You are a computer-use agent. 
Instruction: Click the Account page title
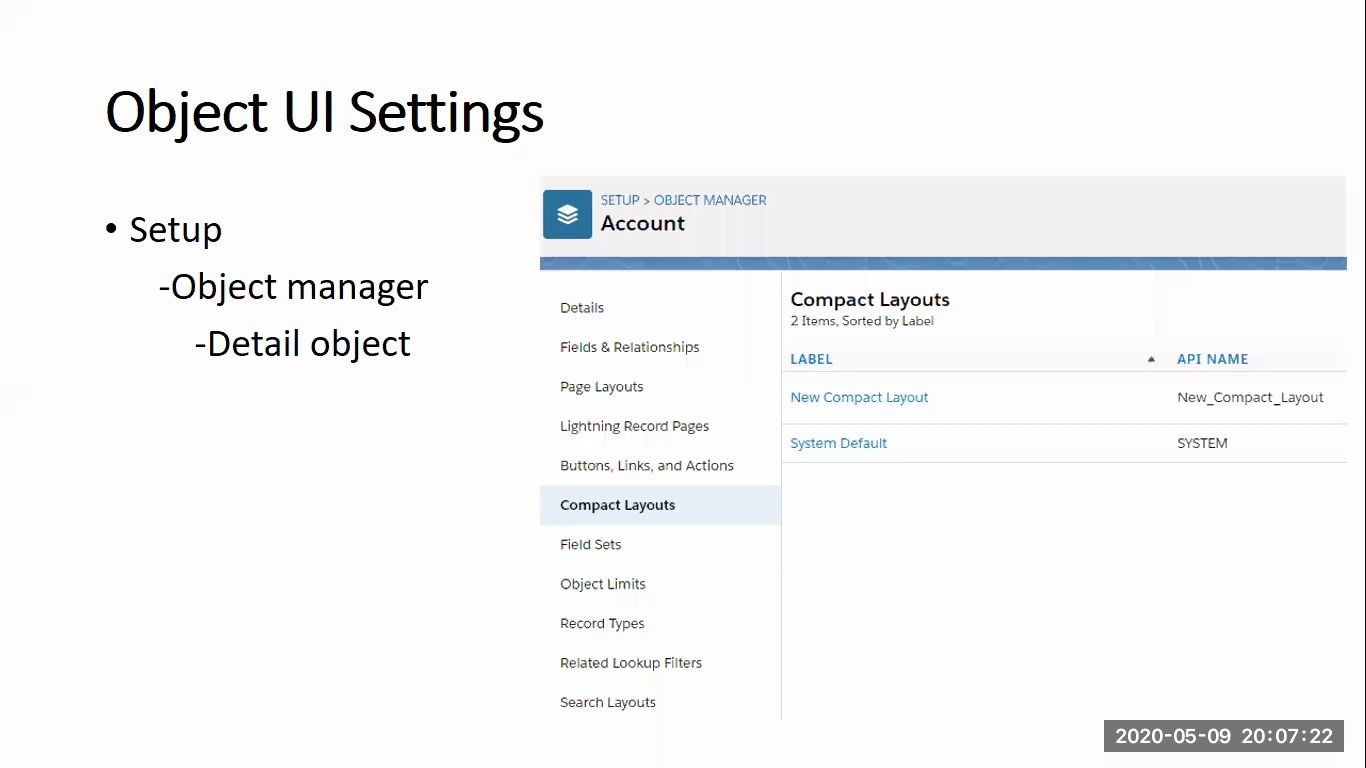(x=642, y=224)
